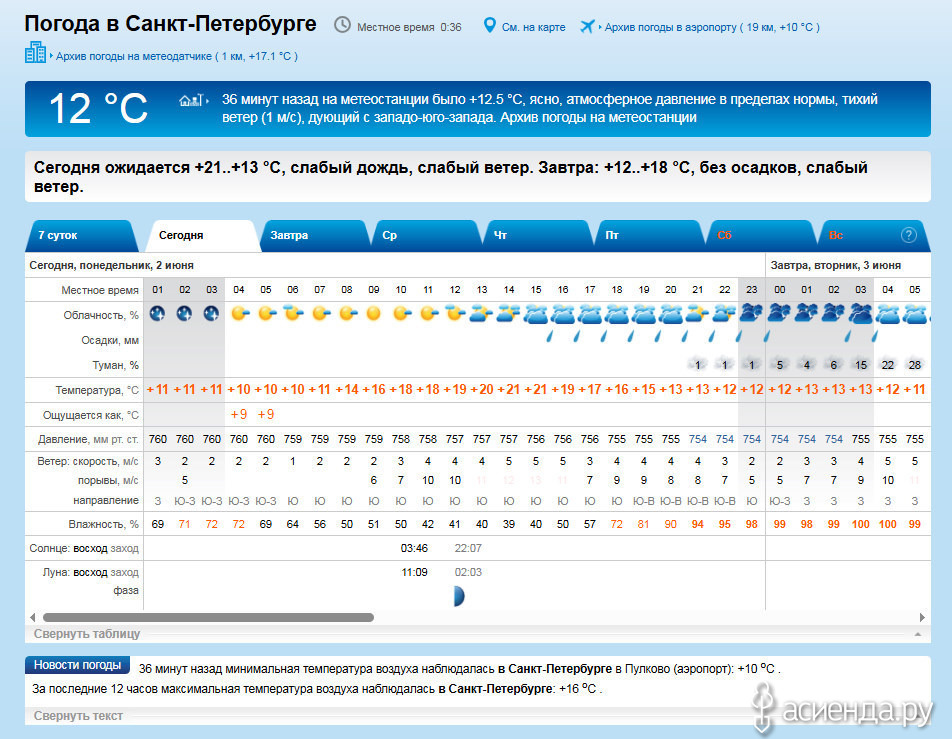The image size is (952, 739).
Task: Click the current temperature "12 °C"
Action: [x=98, y=109]
